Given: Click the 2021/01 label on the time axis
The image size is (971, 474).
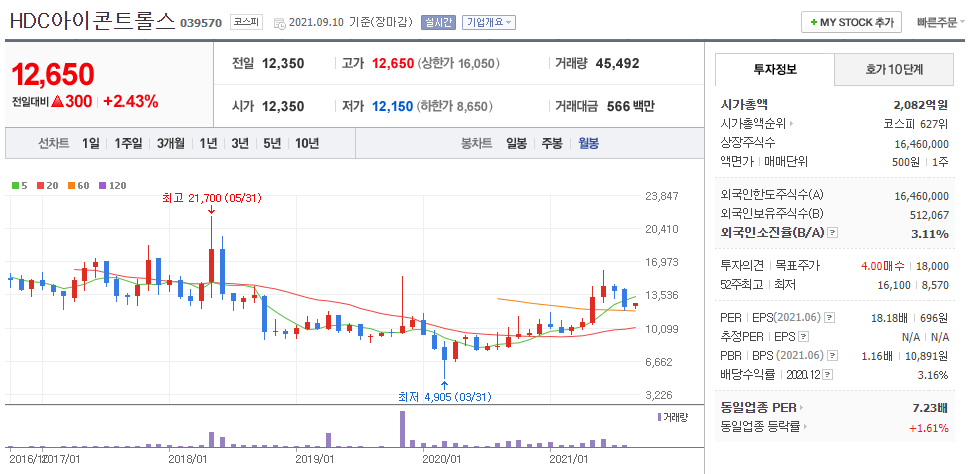Looking at the screenshot, I should 569,459.
